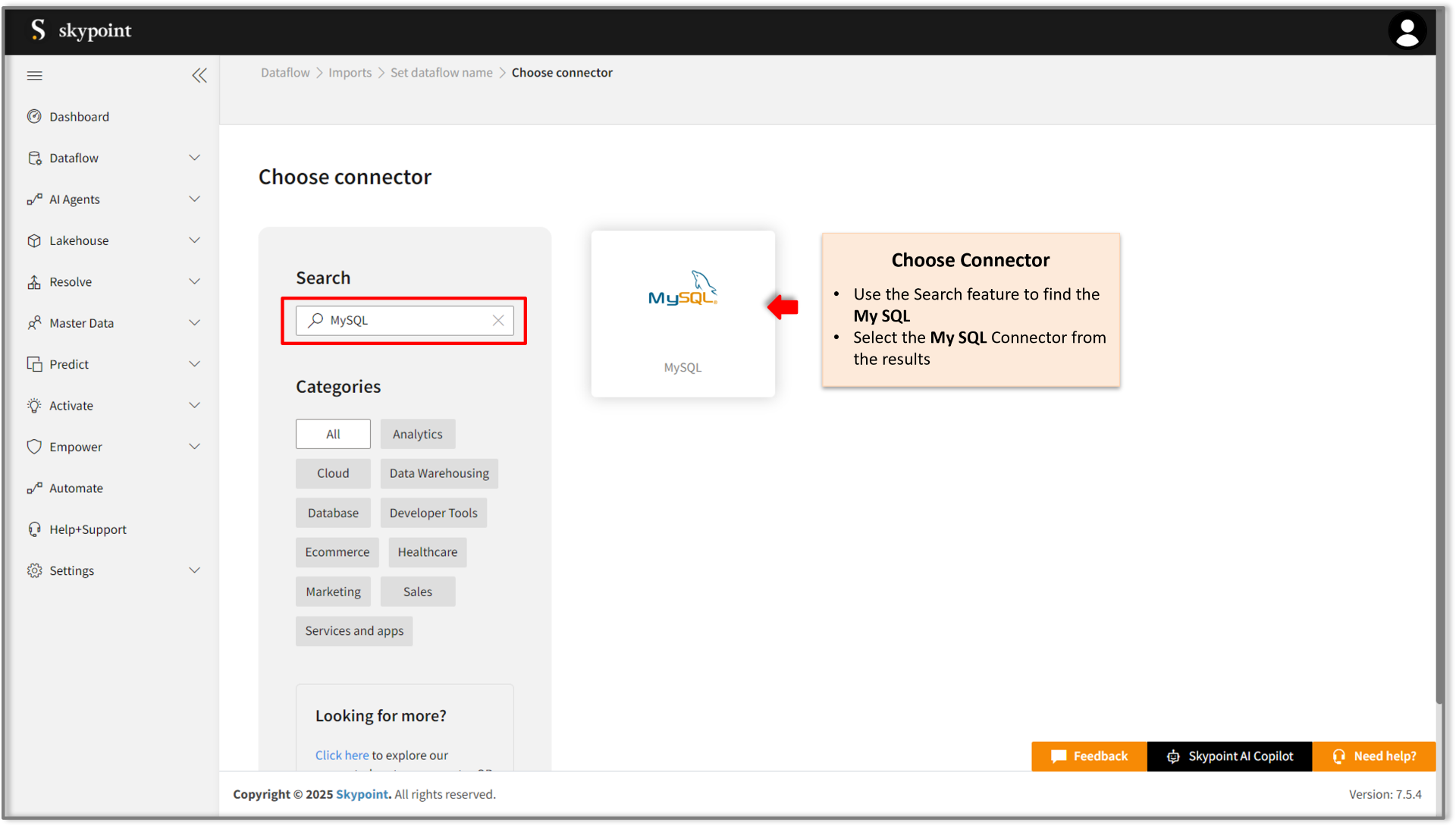Go to Imports breadcrumb
The image size is (1456, 826).
350,73
